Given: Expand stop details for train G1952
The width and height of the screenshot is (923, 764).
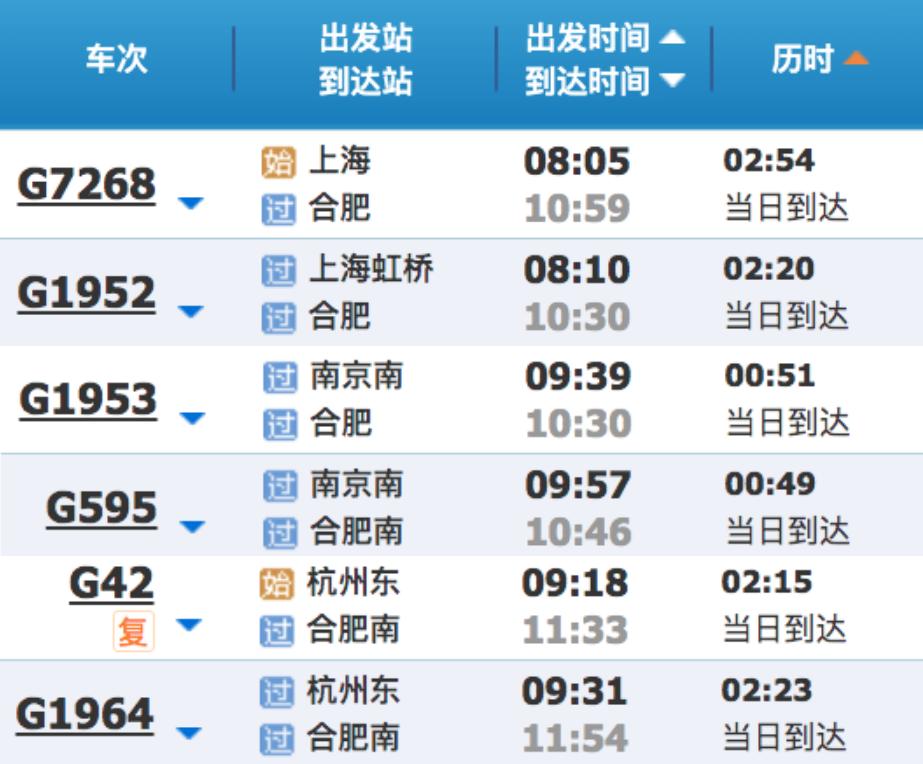Looking at the screenshot, I should pyautogui.click(x=190, y=311).
